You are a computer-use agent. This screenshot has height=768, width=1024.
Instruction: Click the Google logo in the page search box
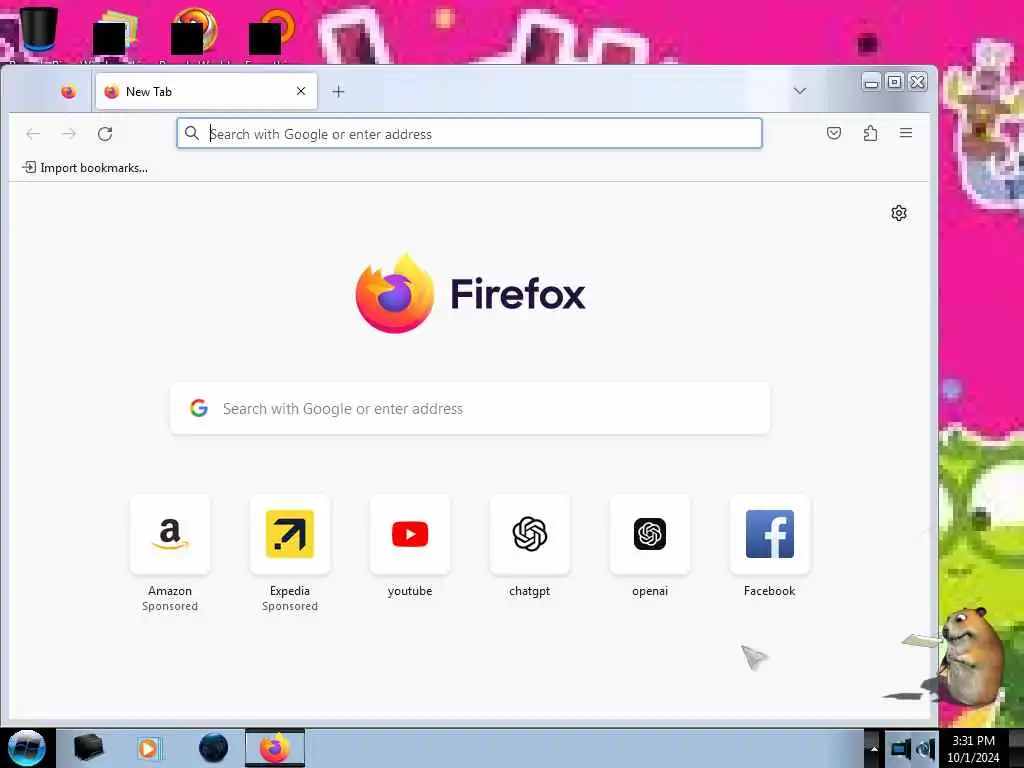[199, 408]
